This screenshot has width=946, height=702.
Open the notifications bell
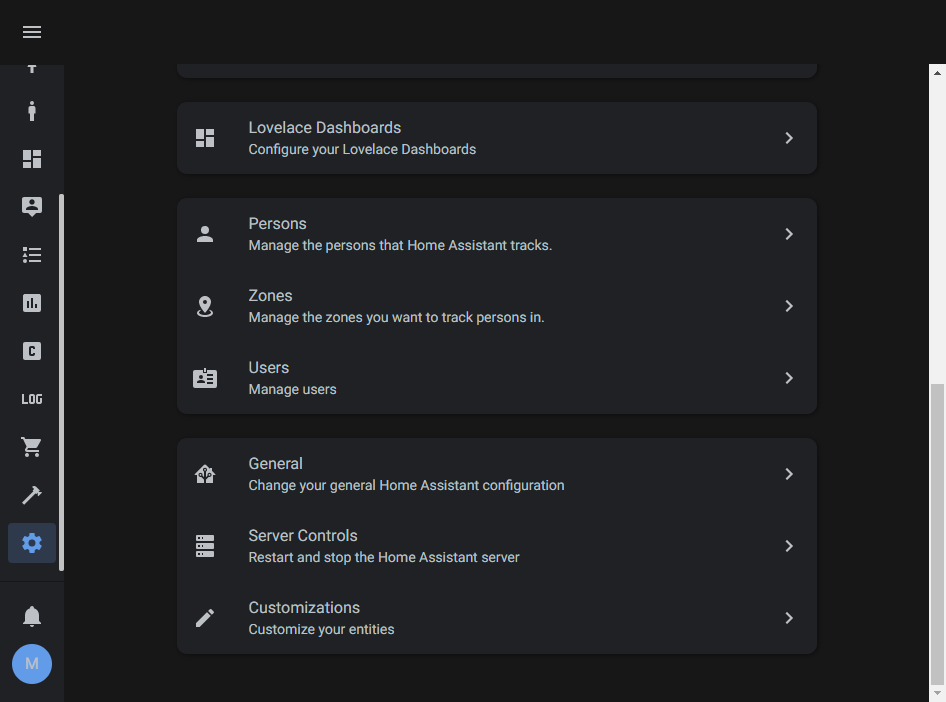point(31,616)
